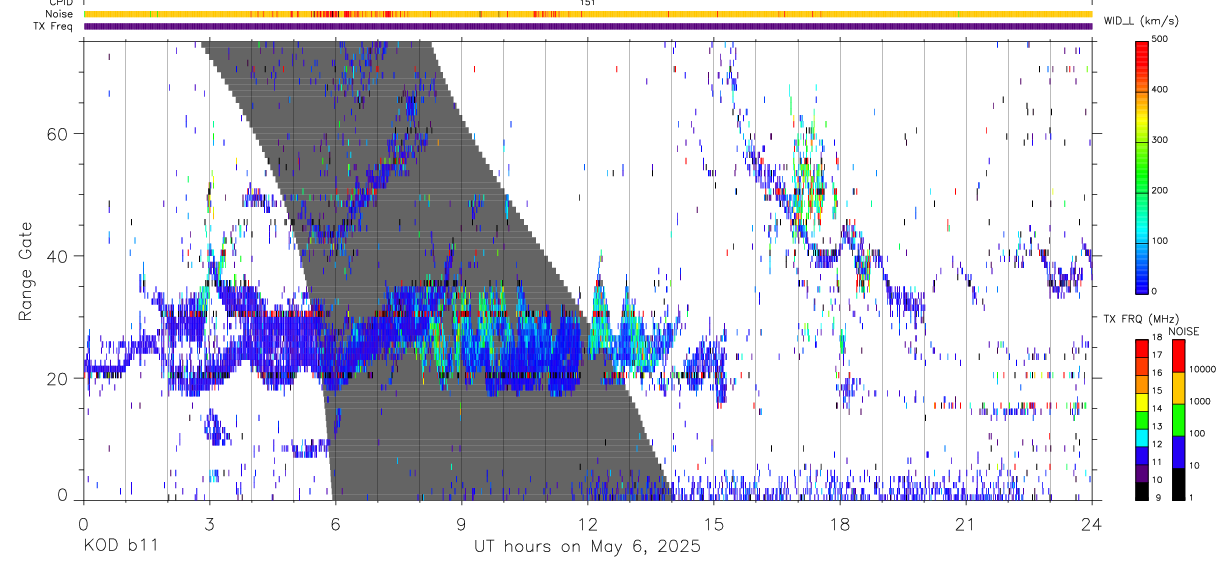
Task: Click the WID⊥ (km/s) colorbar title
Action: click(1143, 21)
